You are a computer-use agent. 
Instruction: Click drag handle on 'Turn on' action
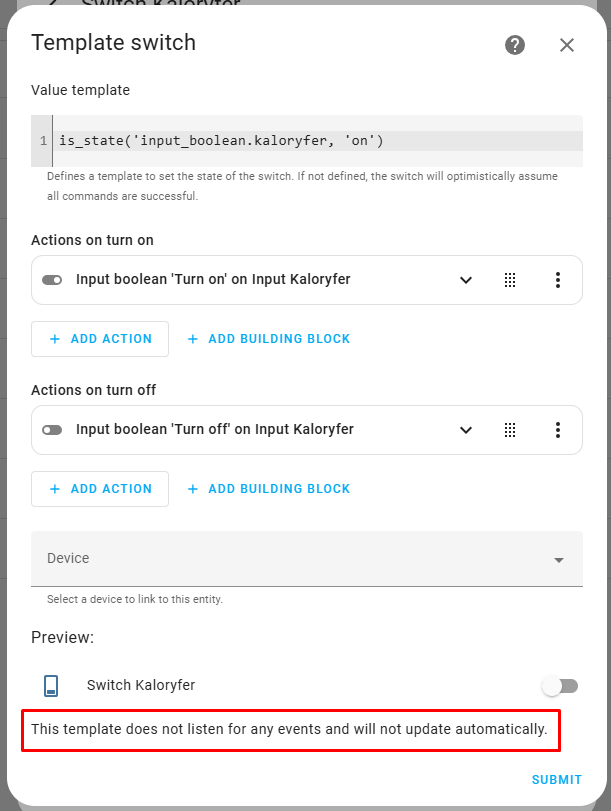coord(510,280)
